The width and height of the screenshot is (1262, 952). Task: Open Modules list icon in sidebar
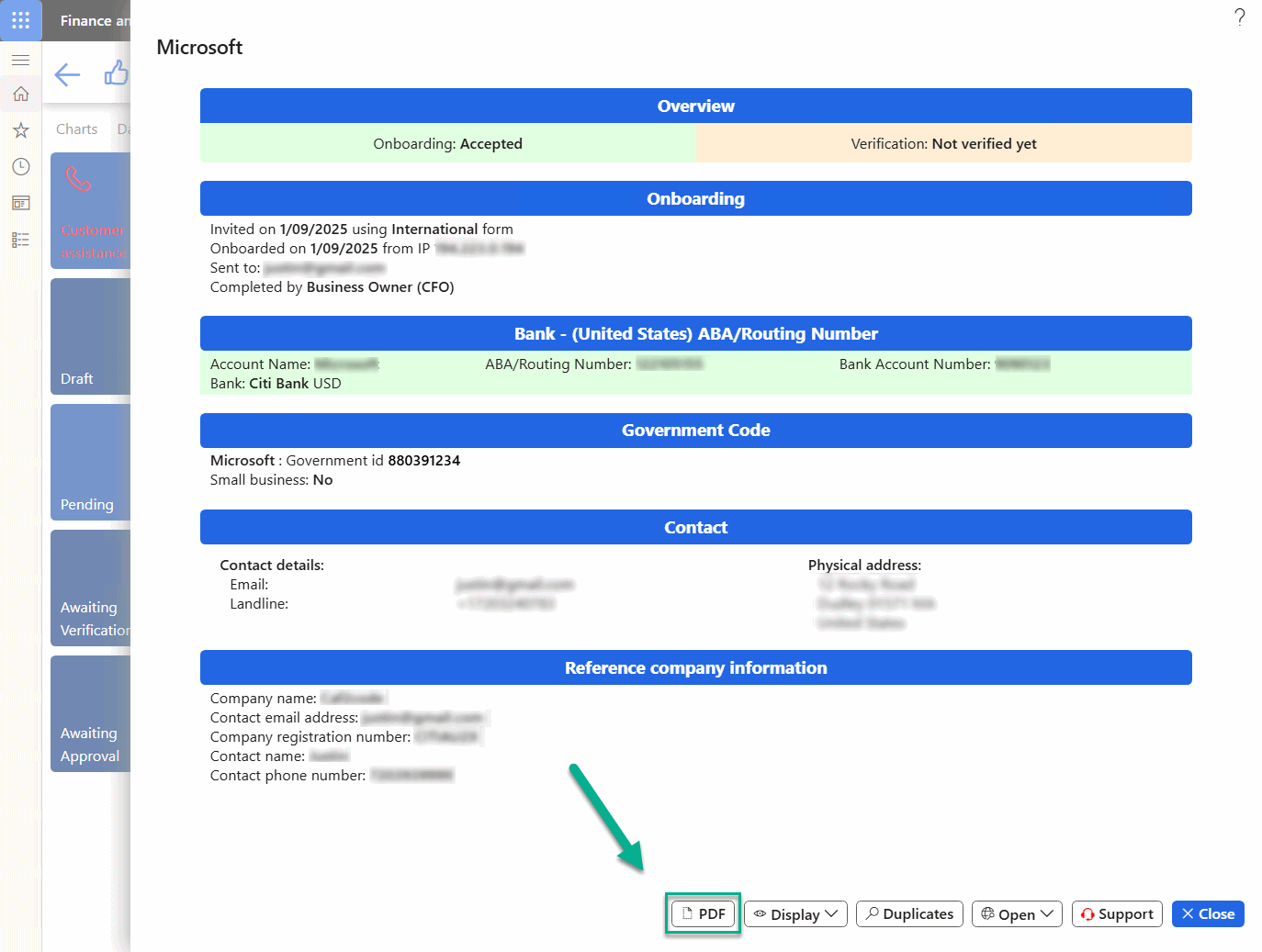(20, 240)
